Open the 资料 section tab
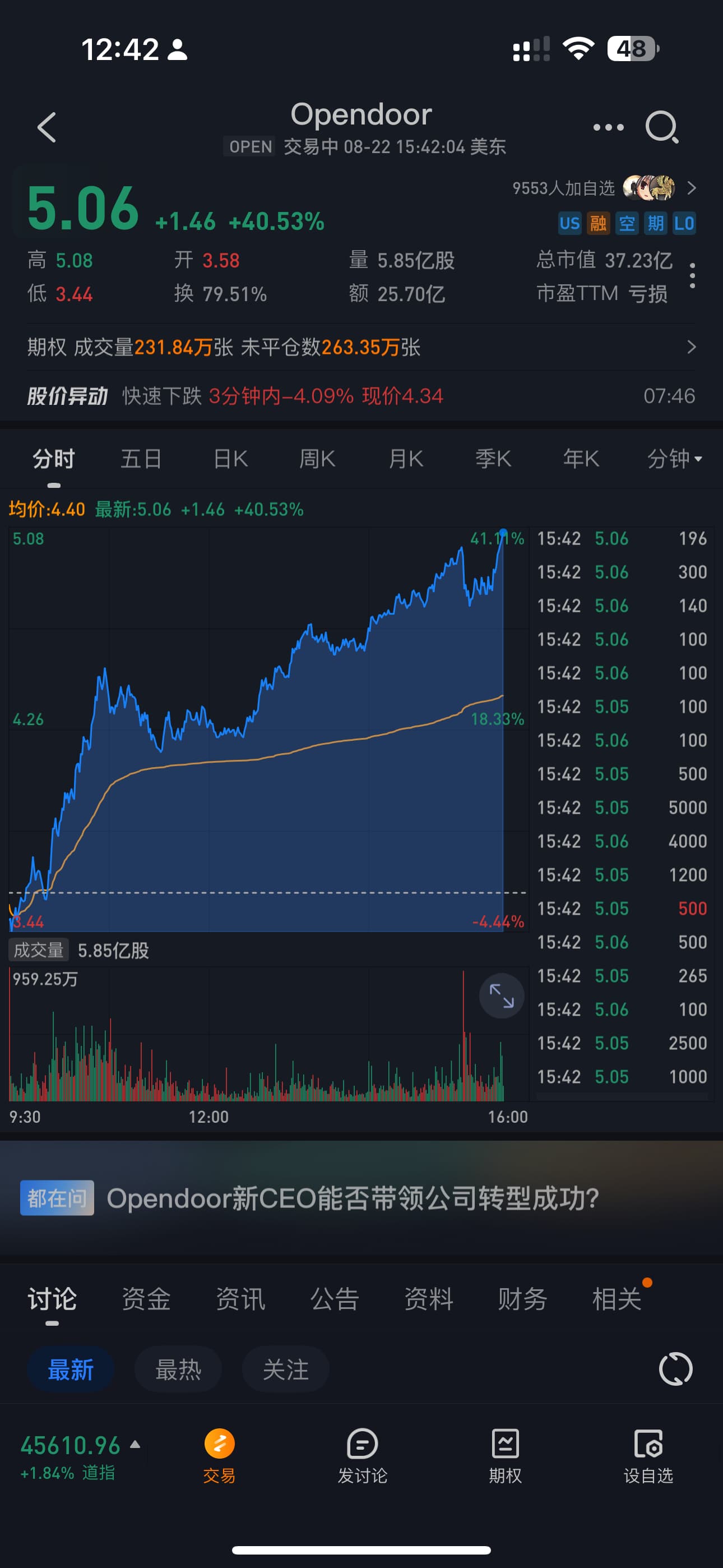The width and height of the screenshot is (723, 1568). coord(429,1299)
